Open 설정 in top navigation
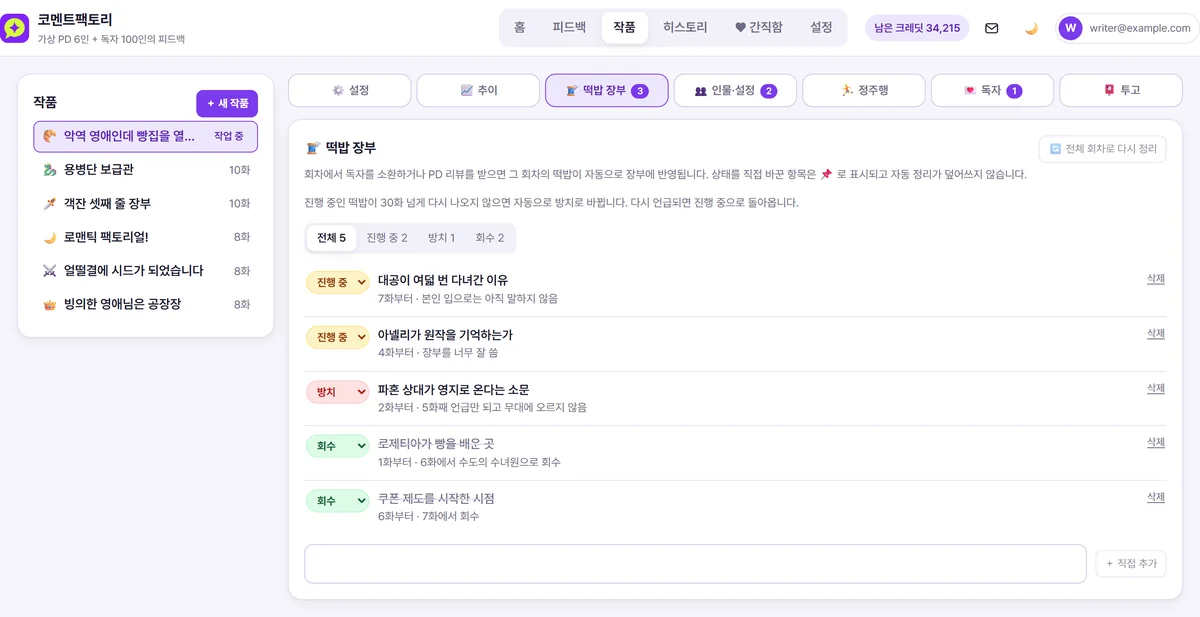1200x617 pixels. click(x=821, y=28)
